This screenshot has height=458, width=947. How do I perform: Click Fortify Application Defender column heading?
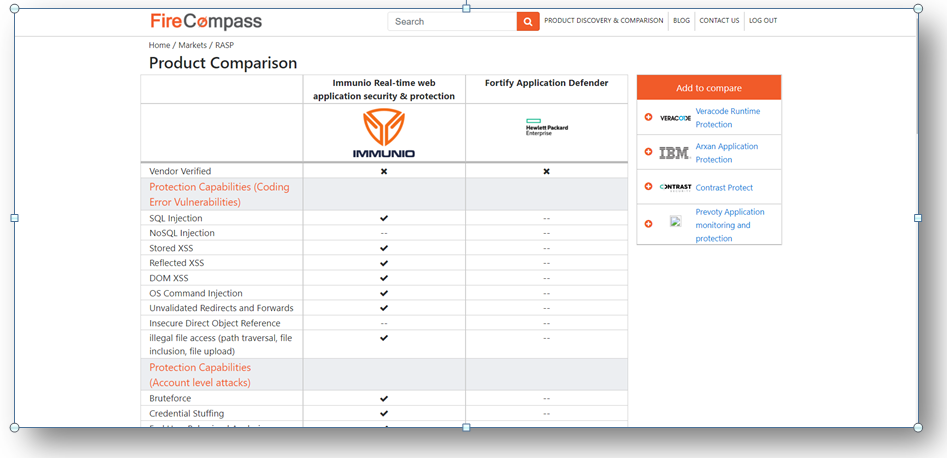point(547,83)
